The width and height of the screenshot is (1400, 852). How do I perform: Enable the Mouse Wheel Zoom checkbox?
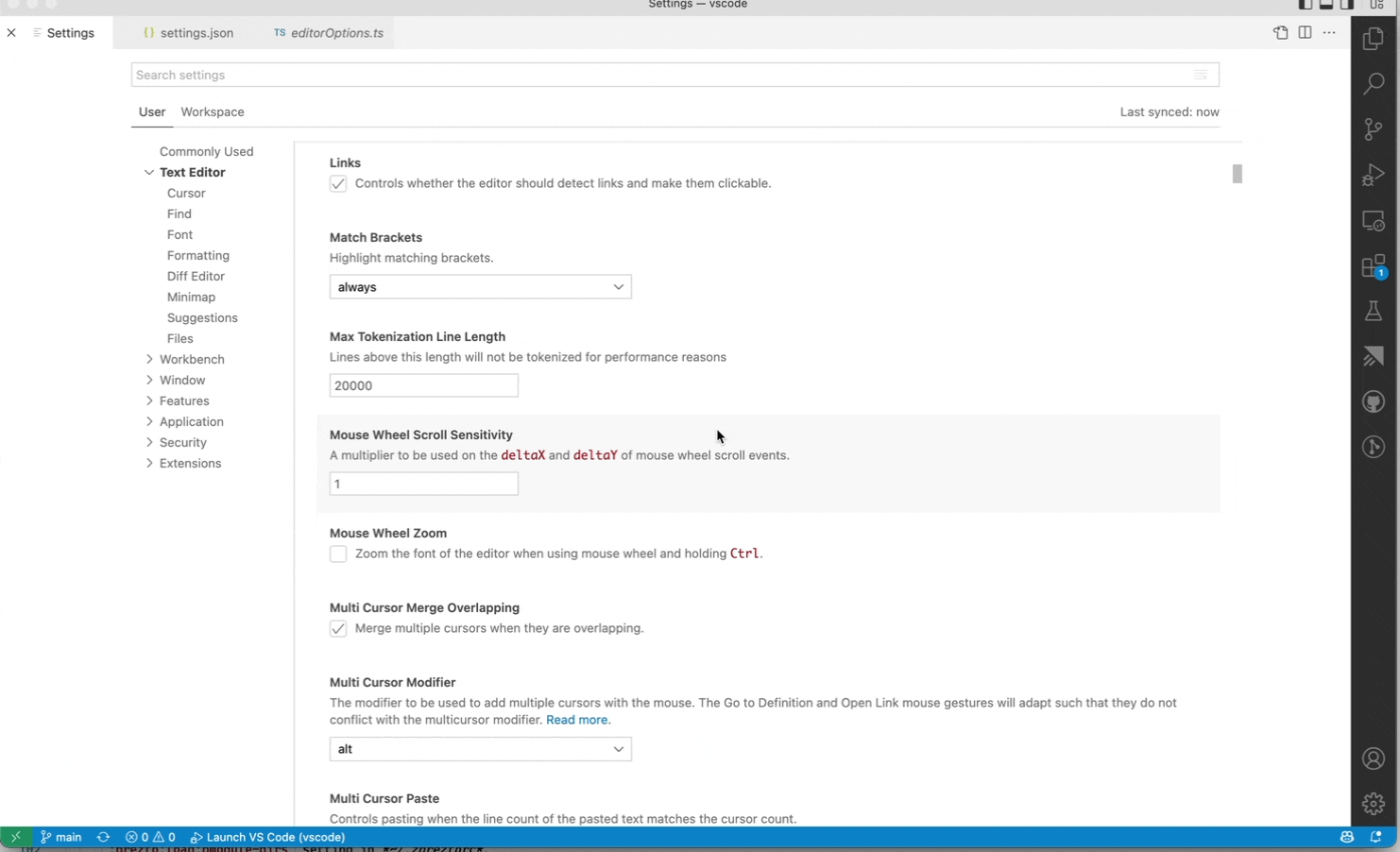click(x=338, y=554)
